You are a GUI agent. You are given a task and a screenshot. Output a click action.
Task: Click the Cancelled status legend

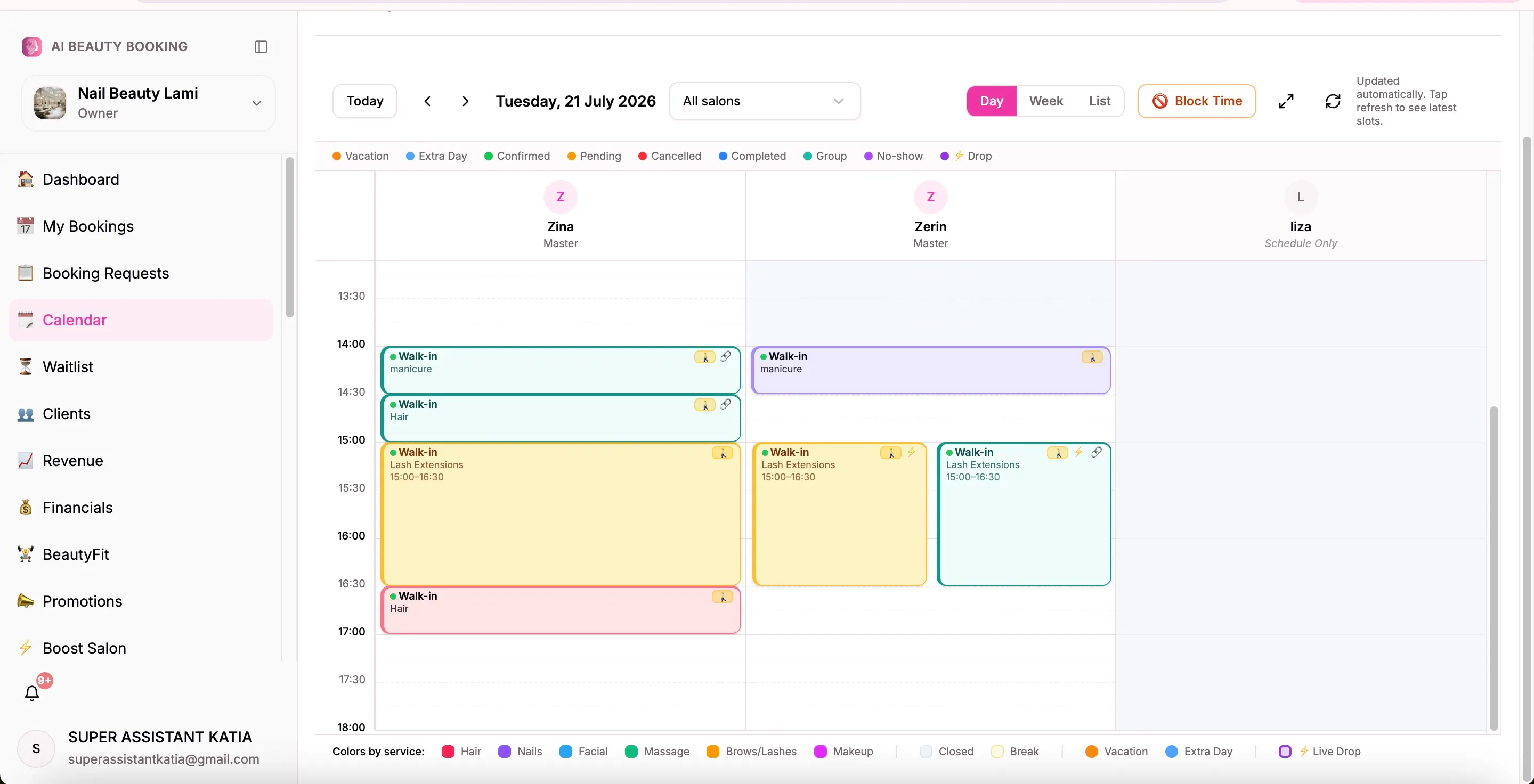[x=669, y=156]
